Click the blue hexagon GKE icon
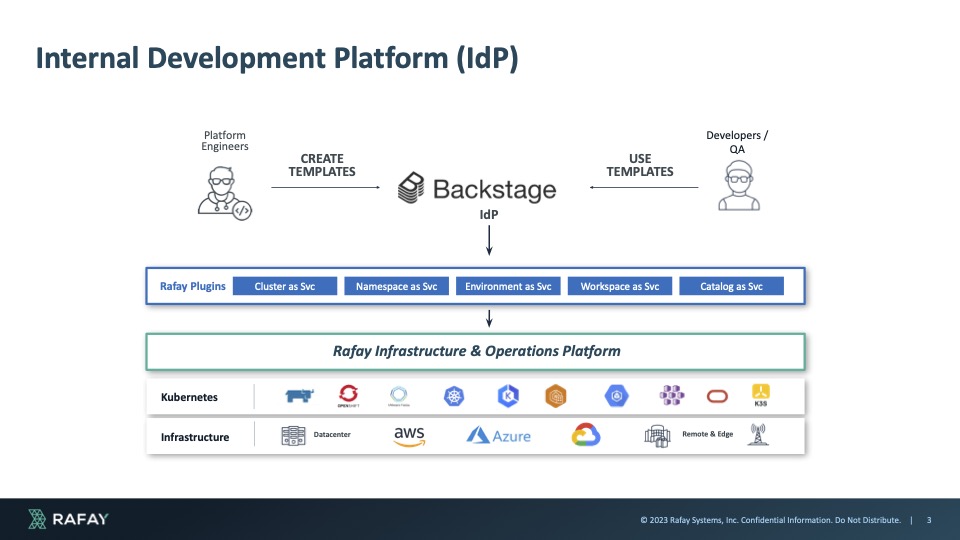960x540 pixels. (x=617, y=396)
